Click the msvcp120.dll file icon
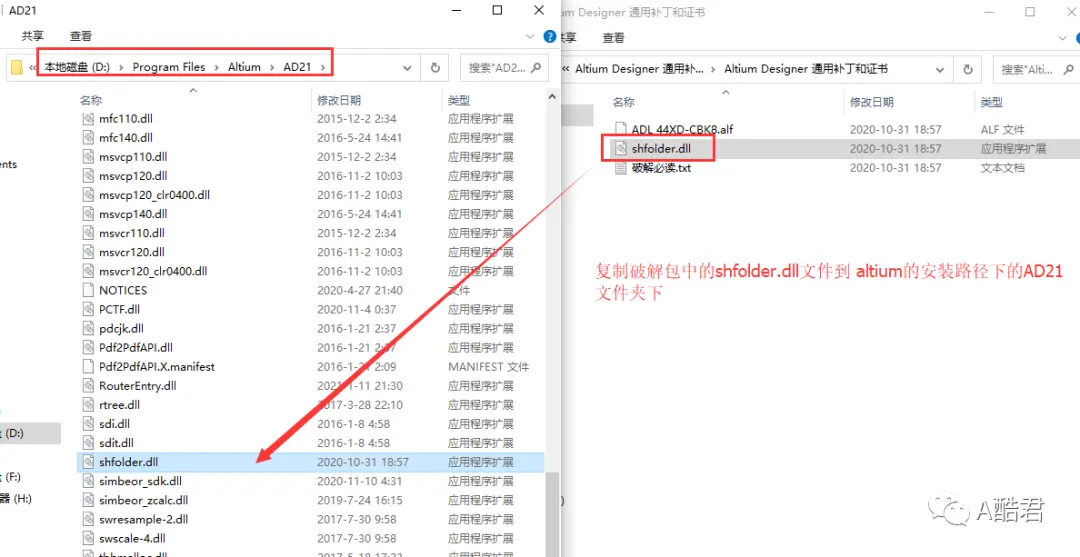 87,176
